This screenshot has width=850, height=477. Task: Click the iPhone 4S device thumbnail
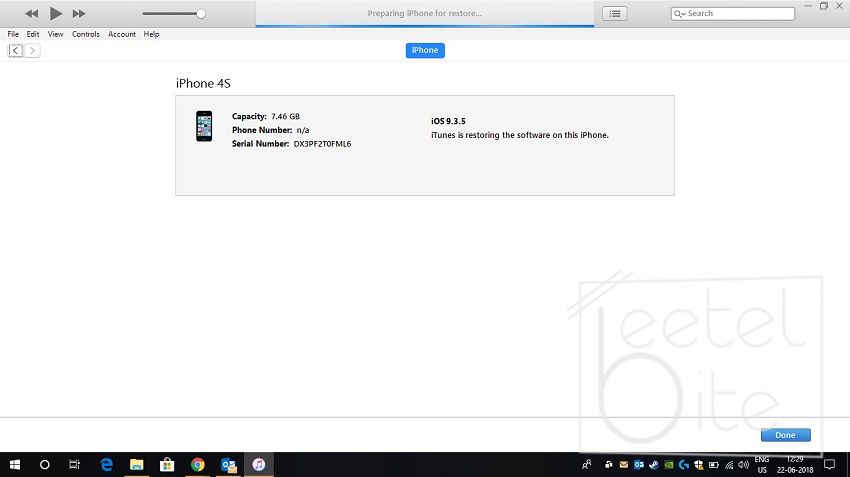tap(204, 126)
